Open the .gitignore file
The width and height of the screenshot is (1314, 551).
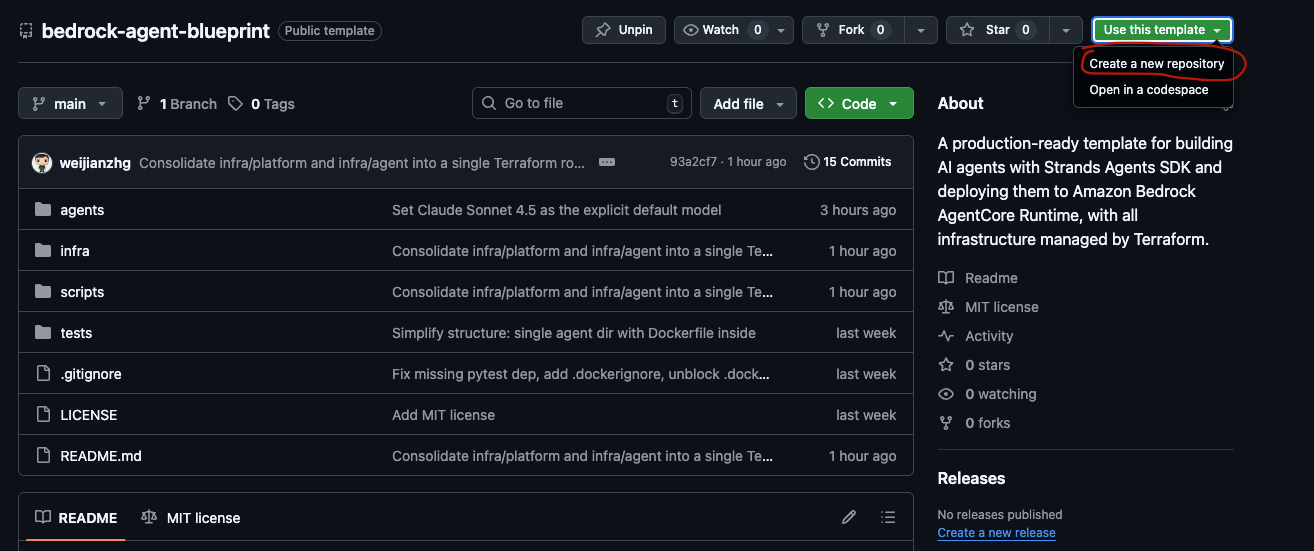tap(91, 374)
